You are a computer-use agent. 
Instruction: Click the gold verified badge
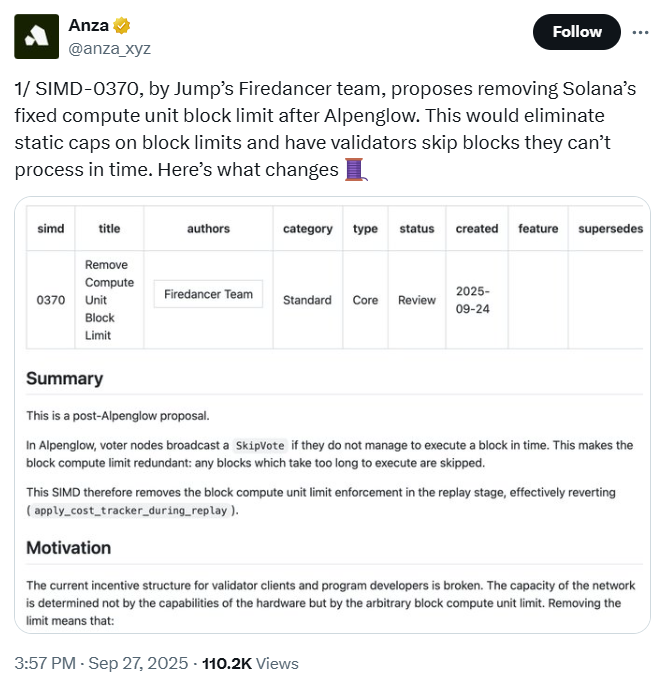point(123,25)
